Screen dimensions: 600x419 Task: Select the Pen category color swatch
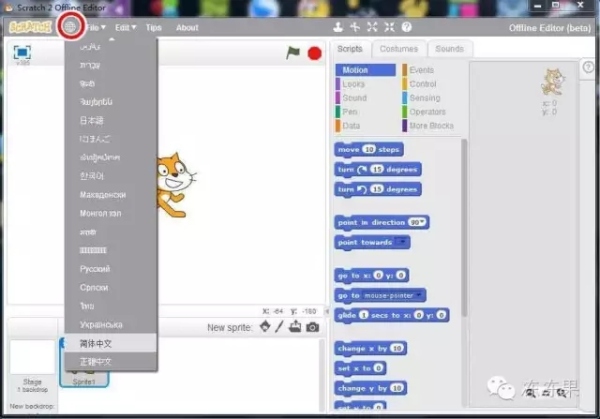click(x=337, y=112)
